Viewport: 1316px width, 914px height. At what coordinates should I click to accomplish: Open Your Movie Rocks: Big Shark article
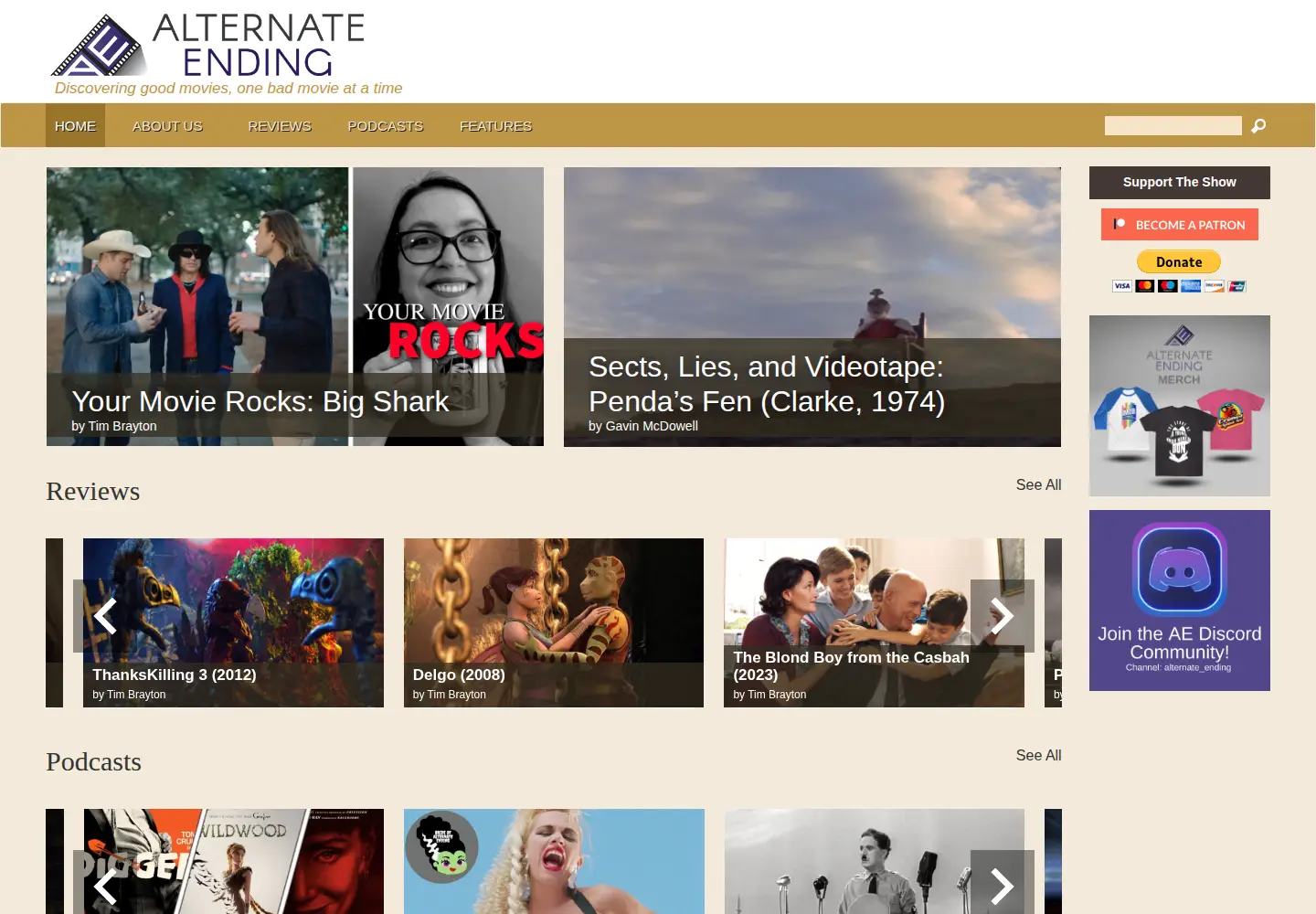[x=295, y=307]
